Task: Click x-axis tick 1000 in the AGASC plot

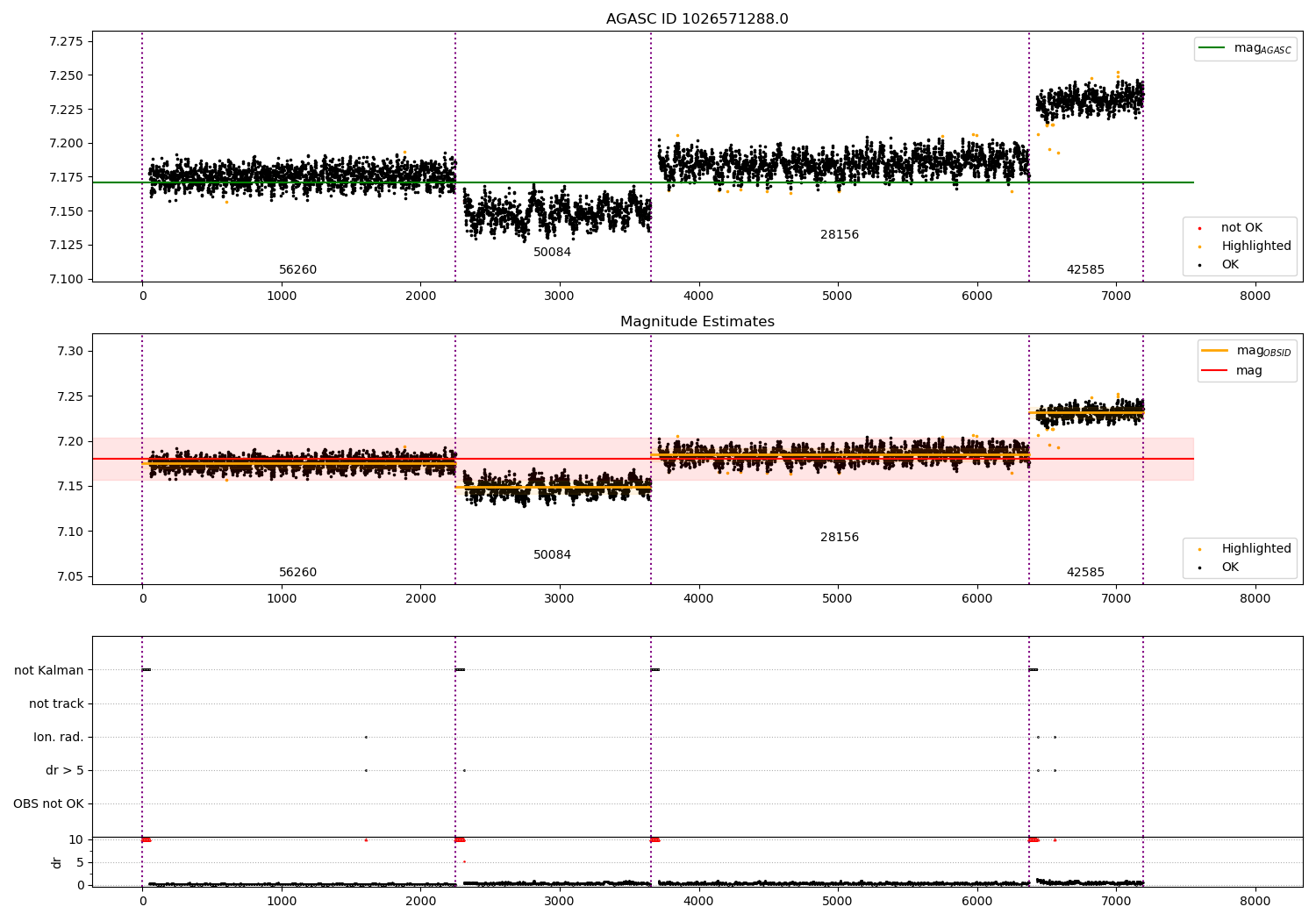Action: 282,296
